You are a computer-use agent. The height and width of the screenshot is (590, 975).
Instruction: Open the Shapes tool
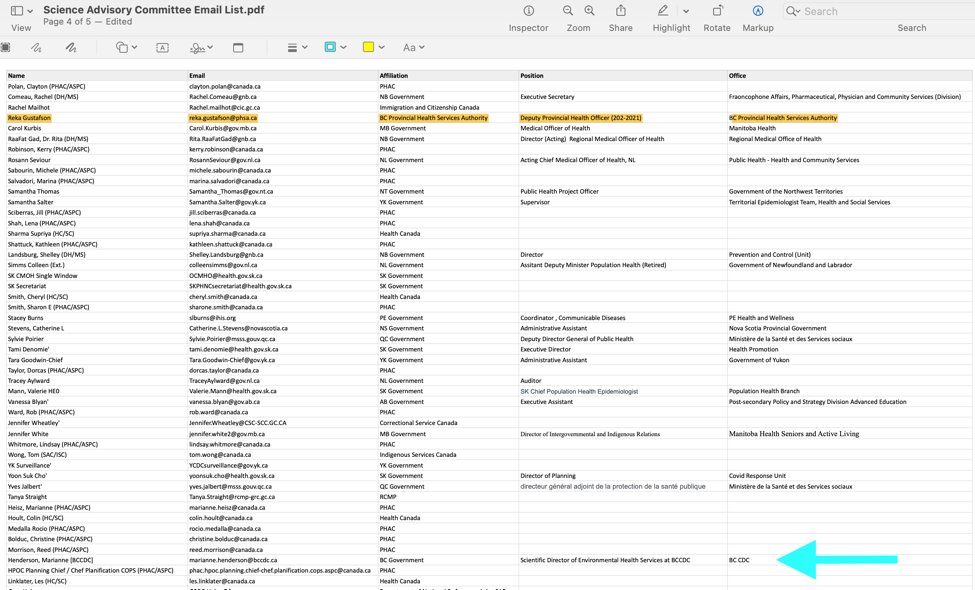tap(122, 47)
